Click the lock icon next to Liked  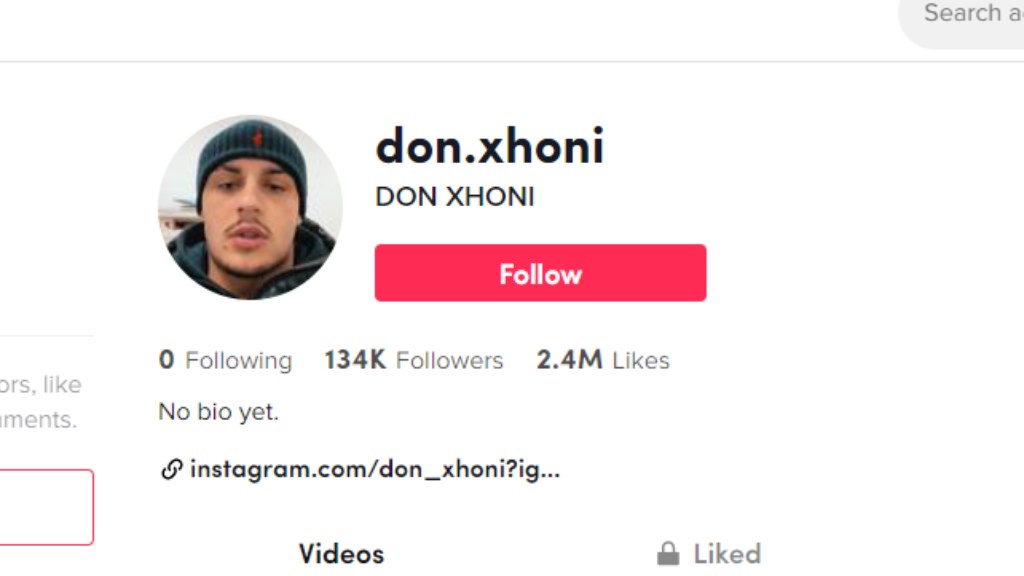click(x=667, y=554)
